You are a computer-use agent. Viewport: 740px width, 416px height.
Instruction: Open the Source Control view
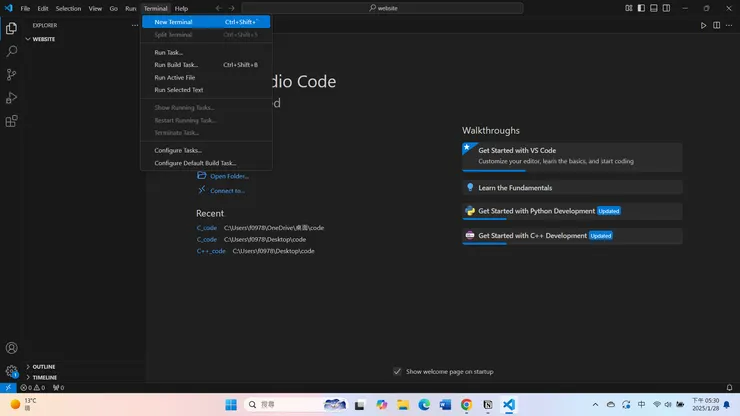pyautogui.click(x=12, y=75)
